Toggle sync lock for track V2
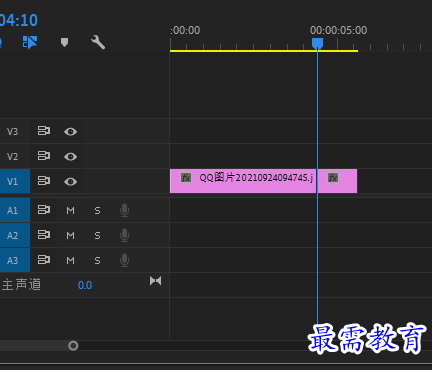Screen dimensions: 432x370 [44, 156]
